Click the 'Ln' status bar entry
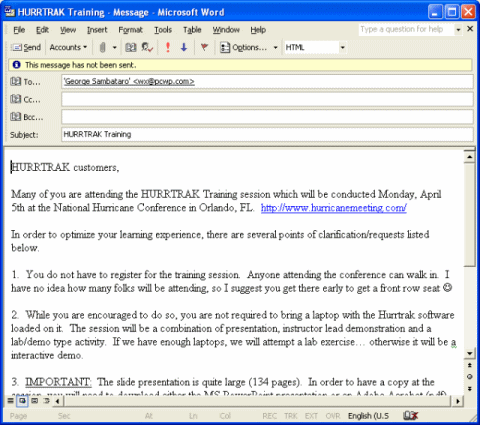 (x=193, y=416)
